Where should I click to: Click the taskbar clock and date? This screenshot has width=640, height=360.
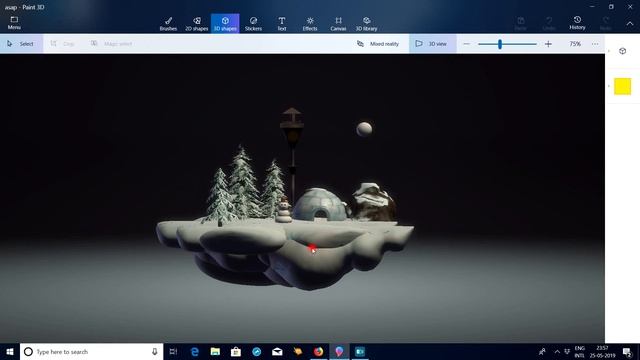pyautogui.click(x=602, y=351)
